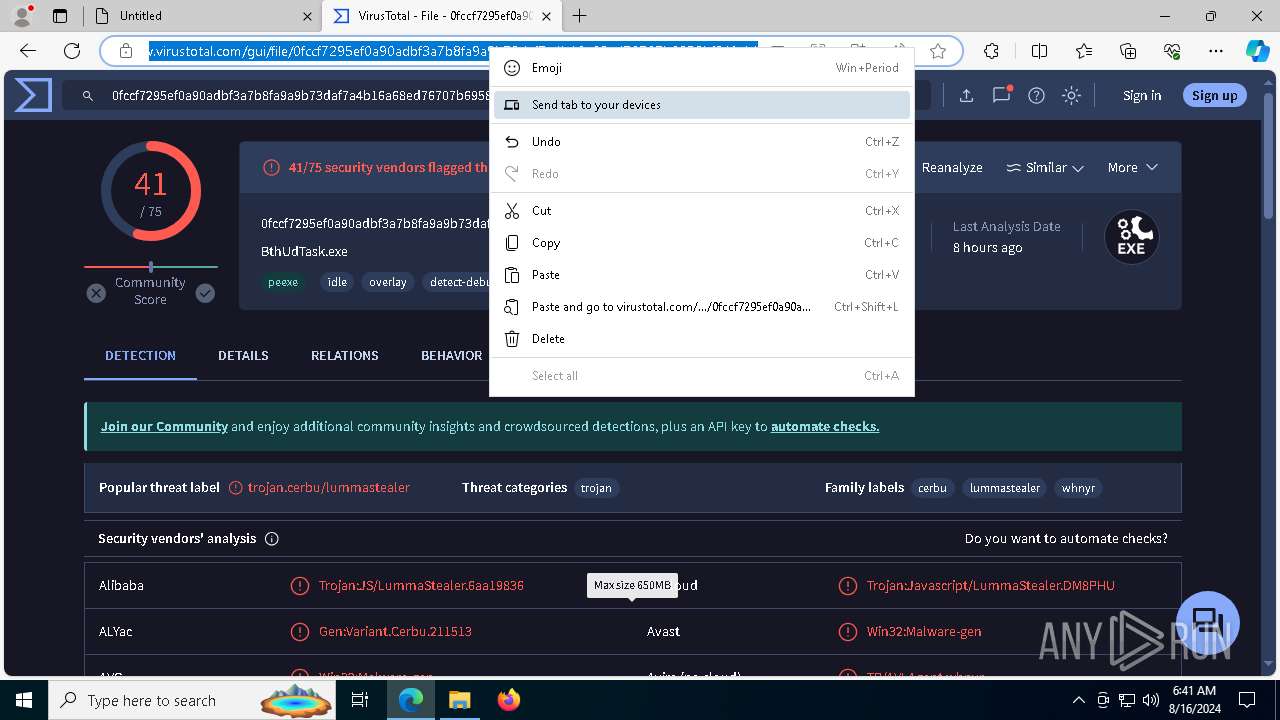Screen dimensions: 1280x720
Task: Click the idle tag
Action: 337,282
